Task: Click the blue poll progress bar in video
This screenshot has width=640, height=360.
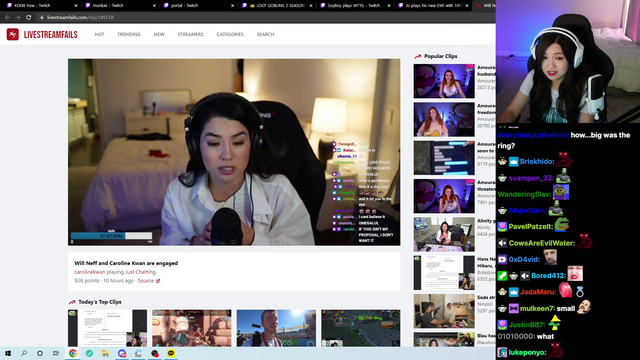Action: [111, 236]
